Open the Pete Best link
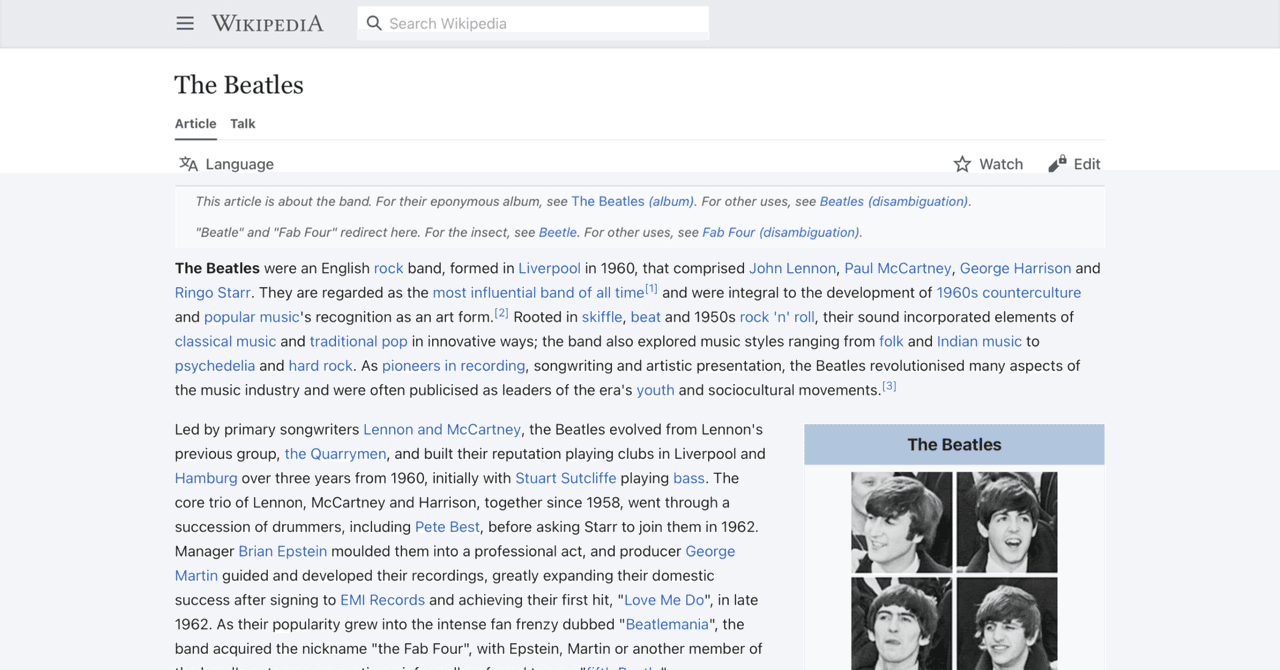 pyautogui.click(x=448, y=527)
